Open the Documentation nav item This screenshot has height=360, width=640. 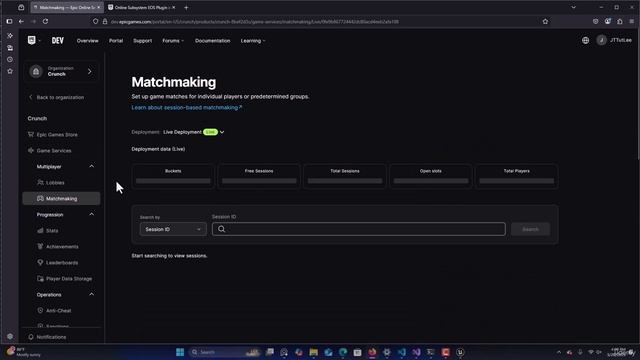[x=212, y=41]
